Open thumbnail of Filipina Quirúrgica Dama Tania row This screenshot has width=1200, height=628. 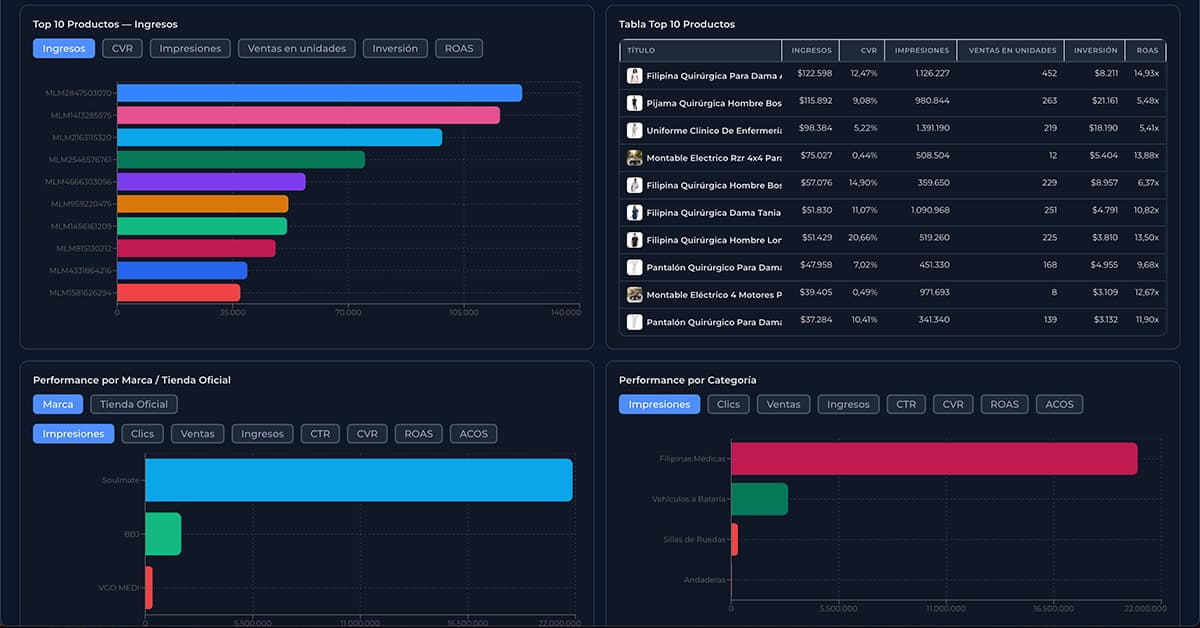pyautogui.click(x=634, y=212)
